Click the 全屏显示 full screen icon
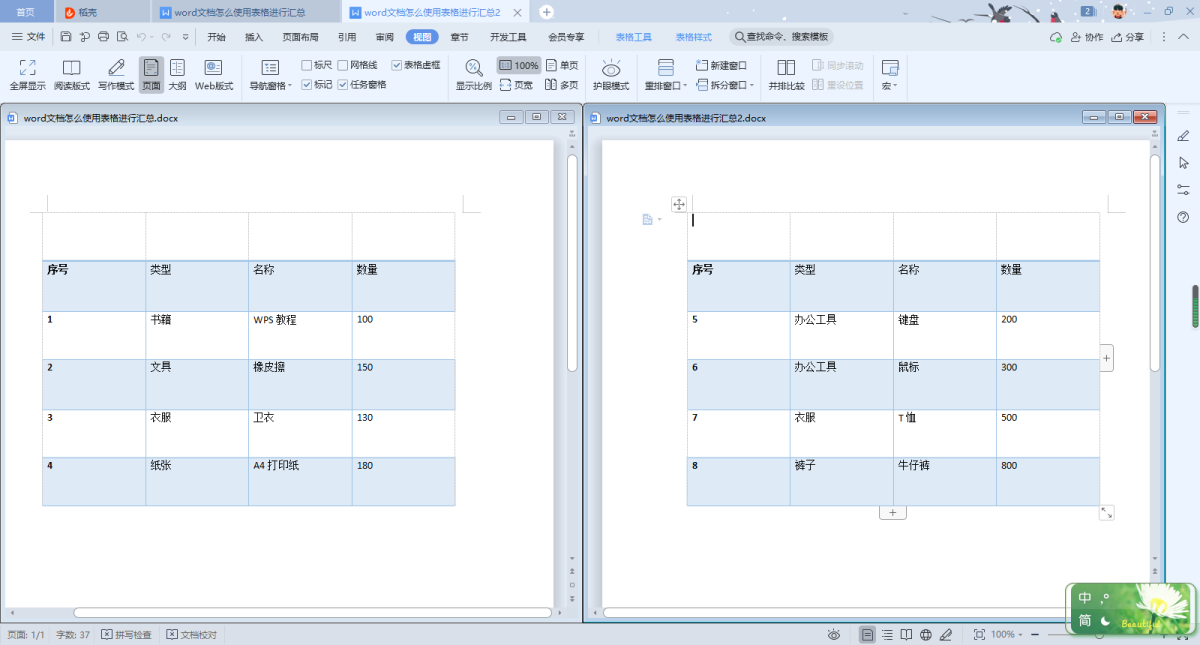Image resolution: width=1200 pixels, height=645 pixels. click(27, 68)
